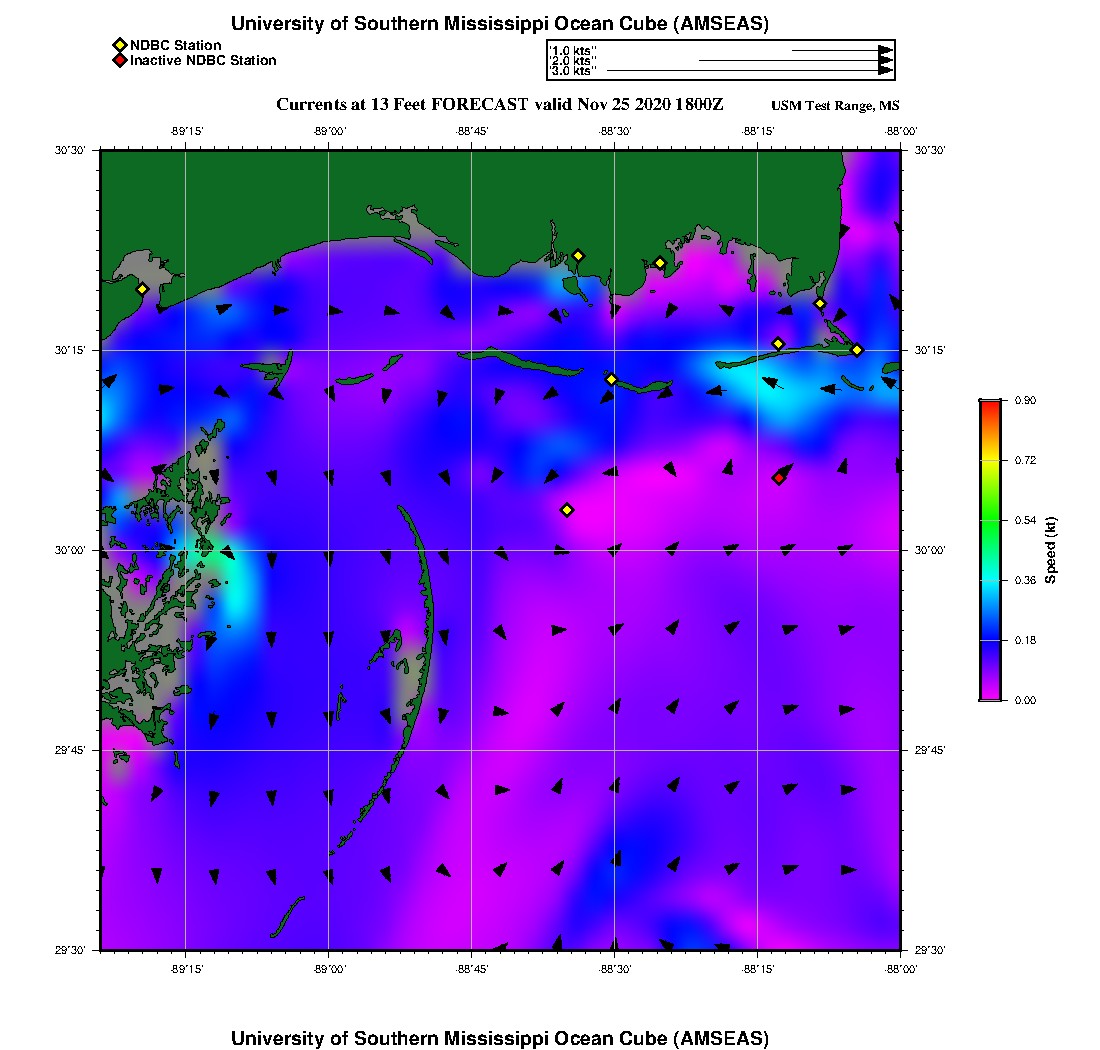Click the top Ocean Cube (AMSEAS) title
1100x1050 pixels.
[x=500, y=24]
